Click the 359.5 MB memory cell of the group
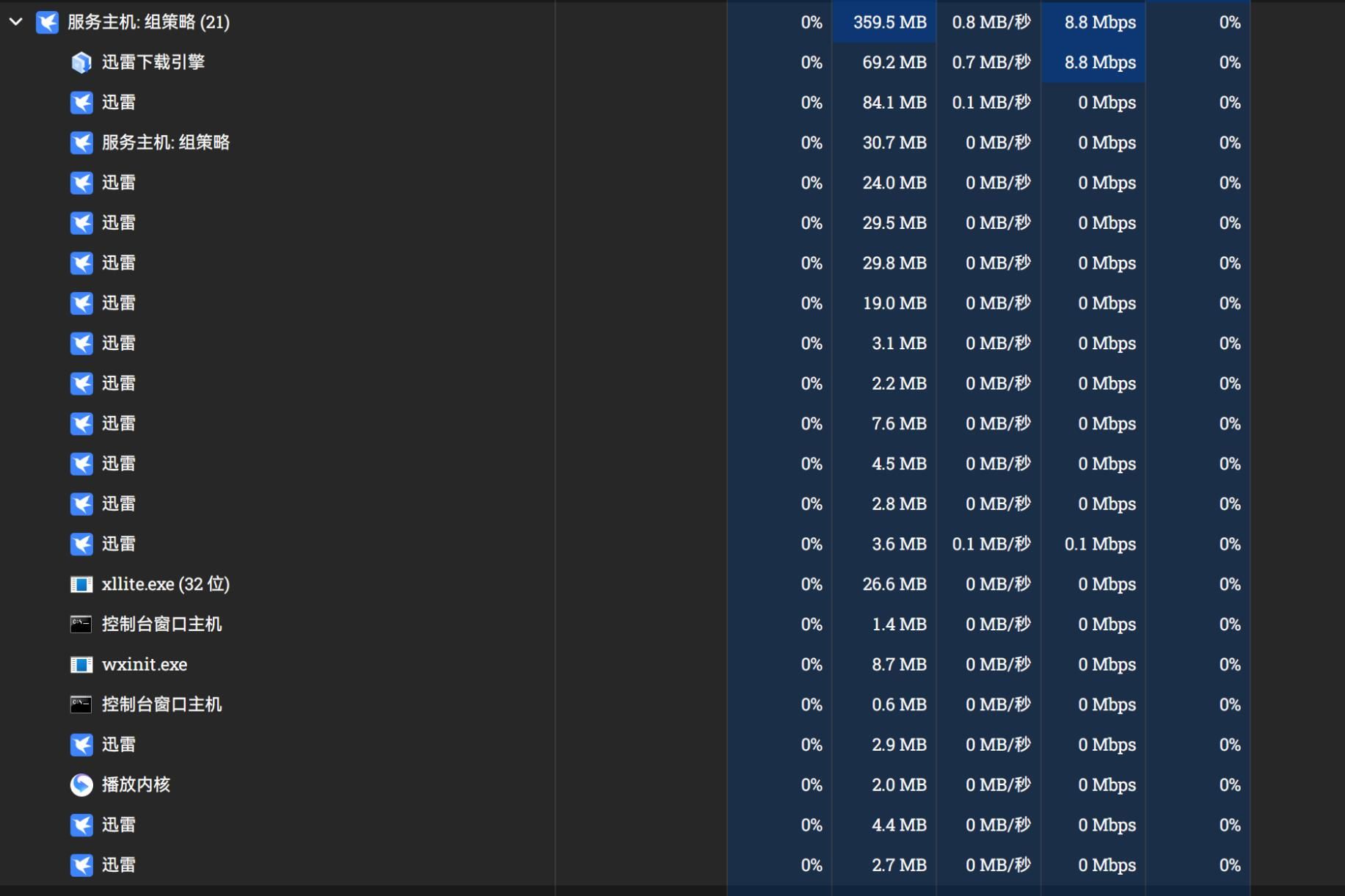 pos(889,22)
